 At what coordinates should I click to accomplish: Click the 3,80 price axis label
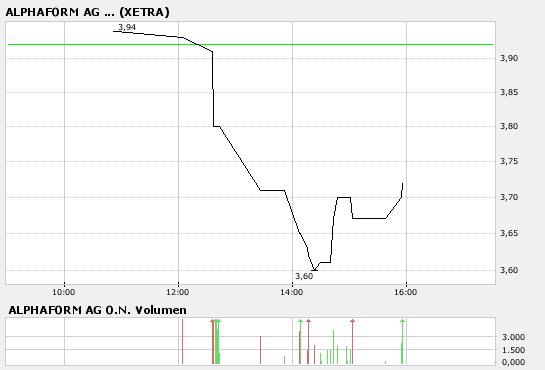[509, 126]
